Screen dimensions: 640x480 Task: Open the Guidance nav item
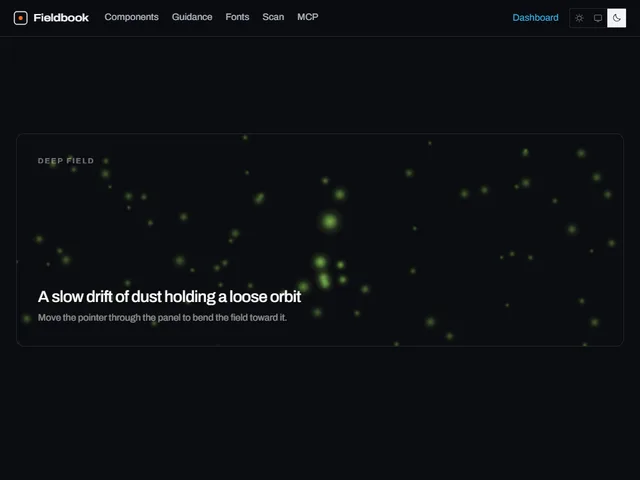192,17
